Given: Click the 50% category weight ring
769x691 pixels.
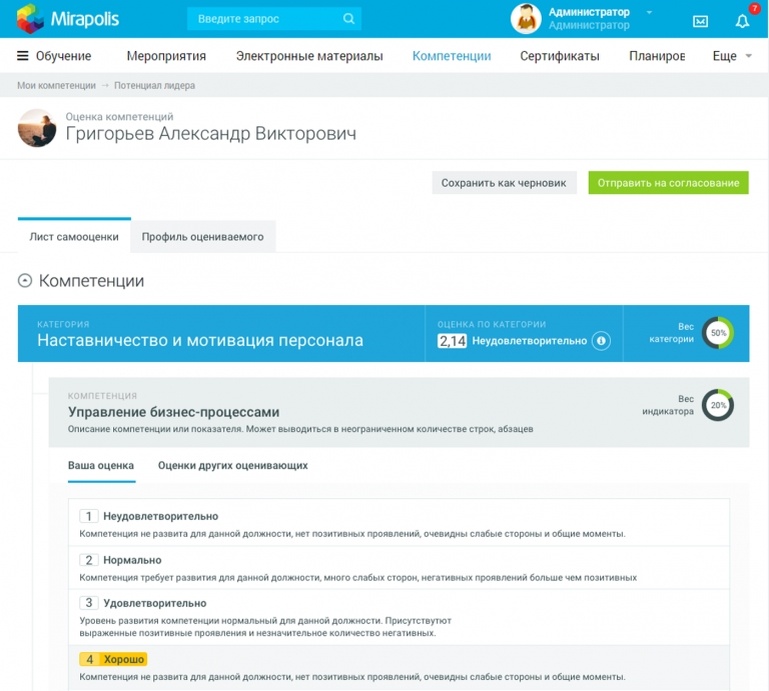Looking at the screenshot, I should click(x=718, y=333).
